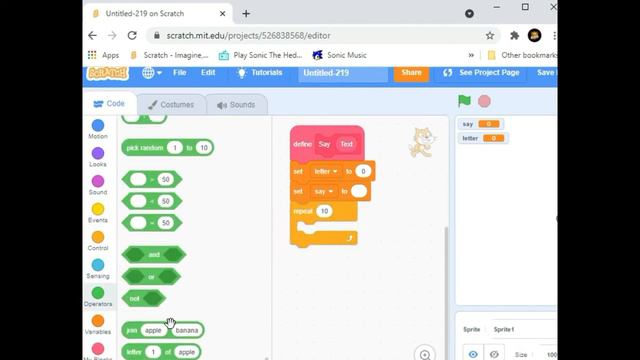Switch to the Sounds tab

click(236, 105)
